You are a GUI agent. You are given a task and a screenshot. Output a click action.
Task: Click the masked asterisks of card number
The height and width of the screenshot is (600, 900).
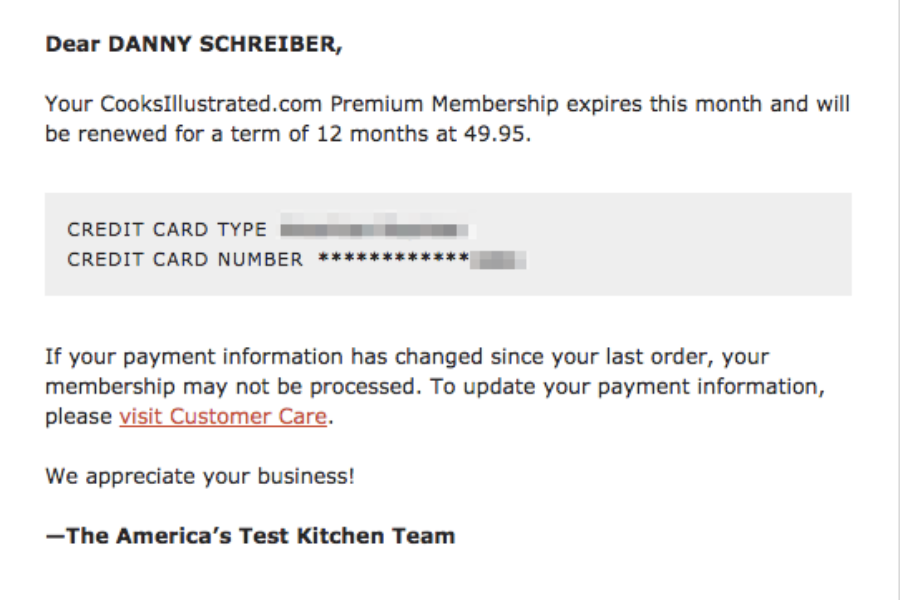point(394,259)
